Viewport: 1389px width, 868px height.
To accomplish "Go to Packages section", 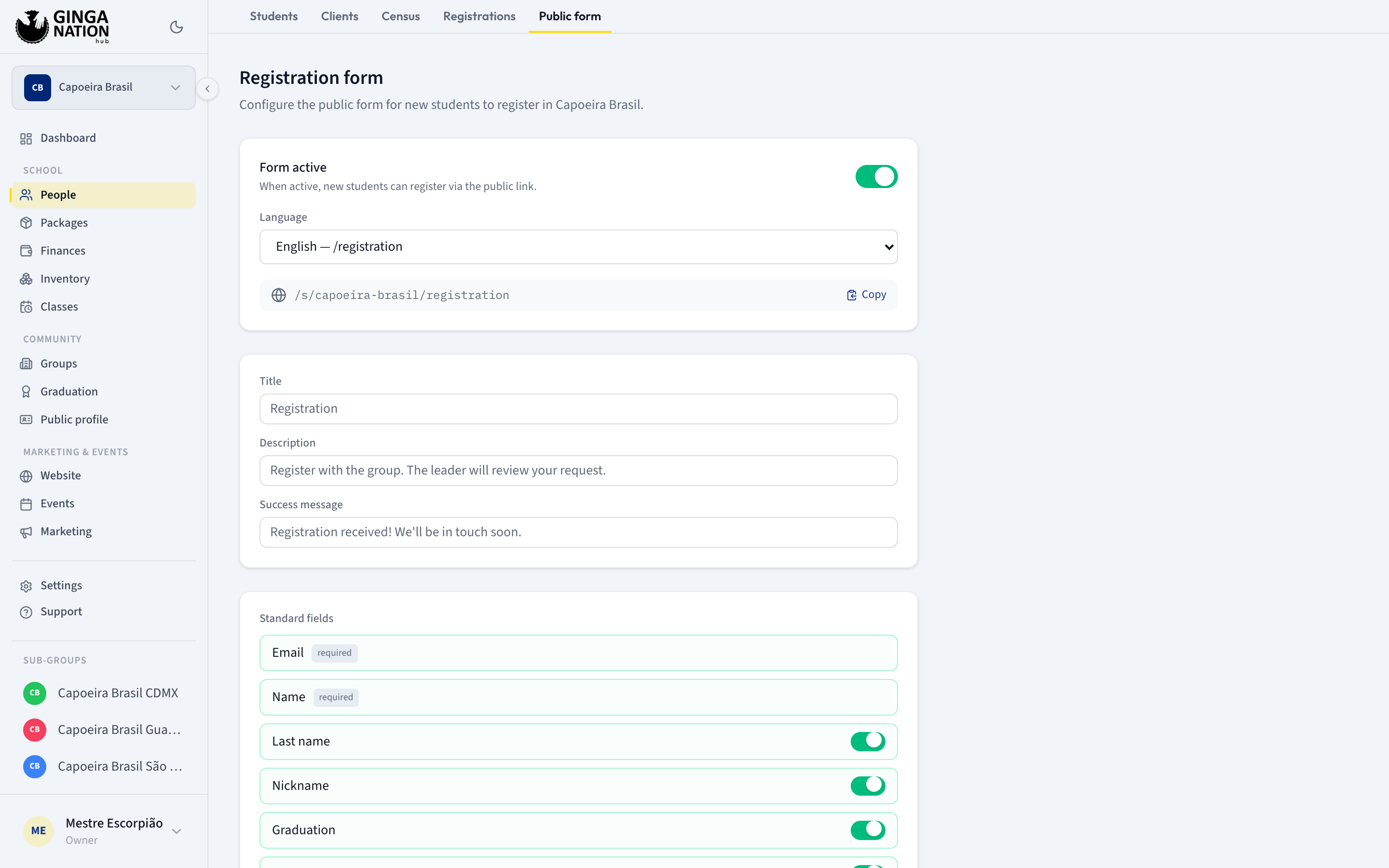I will 103,223.
